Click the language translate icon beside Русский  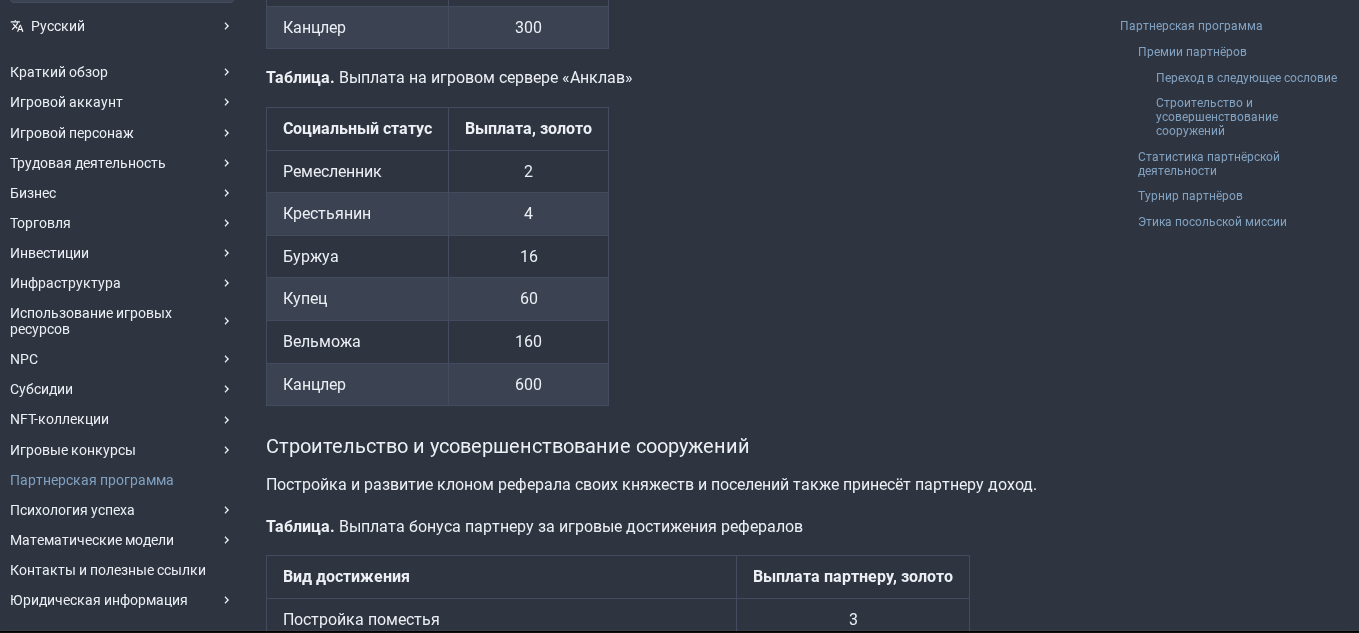click(x=17, y=26)
